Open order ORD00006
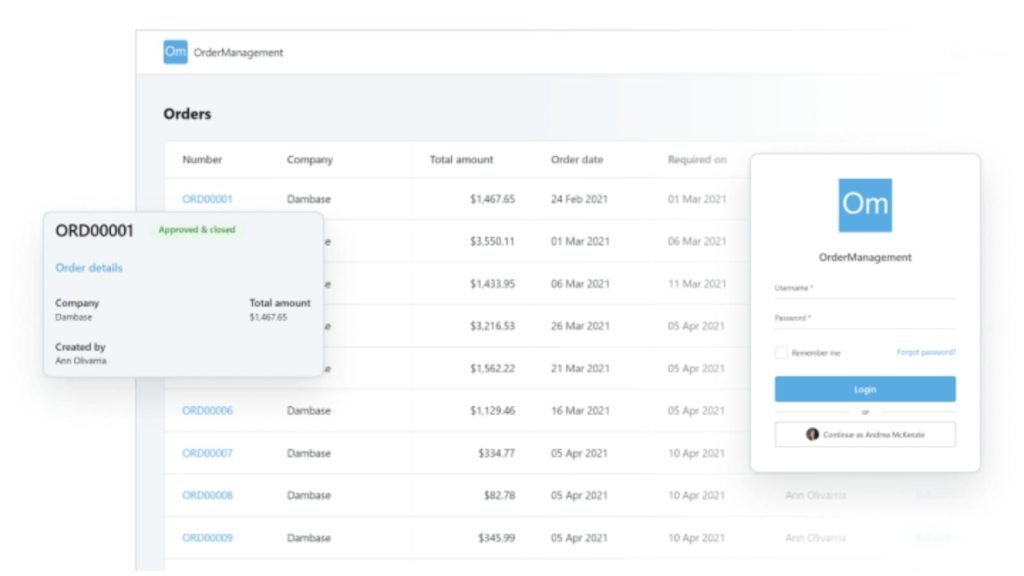The height and width of the screenshot is (576, 1024). (x=206, y=410)
